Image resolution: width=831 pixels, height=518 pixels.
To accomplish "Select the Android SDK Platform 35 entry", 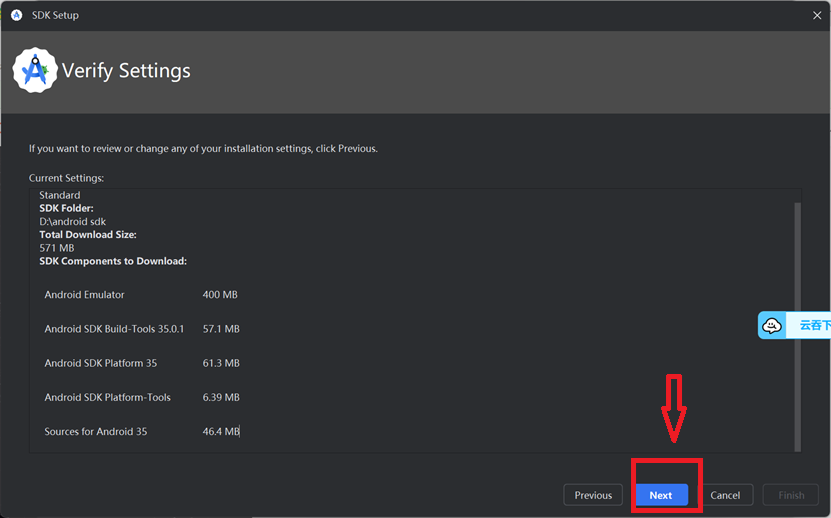I will coord(101,363).
